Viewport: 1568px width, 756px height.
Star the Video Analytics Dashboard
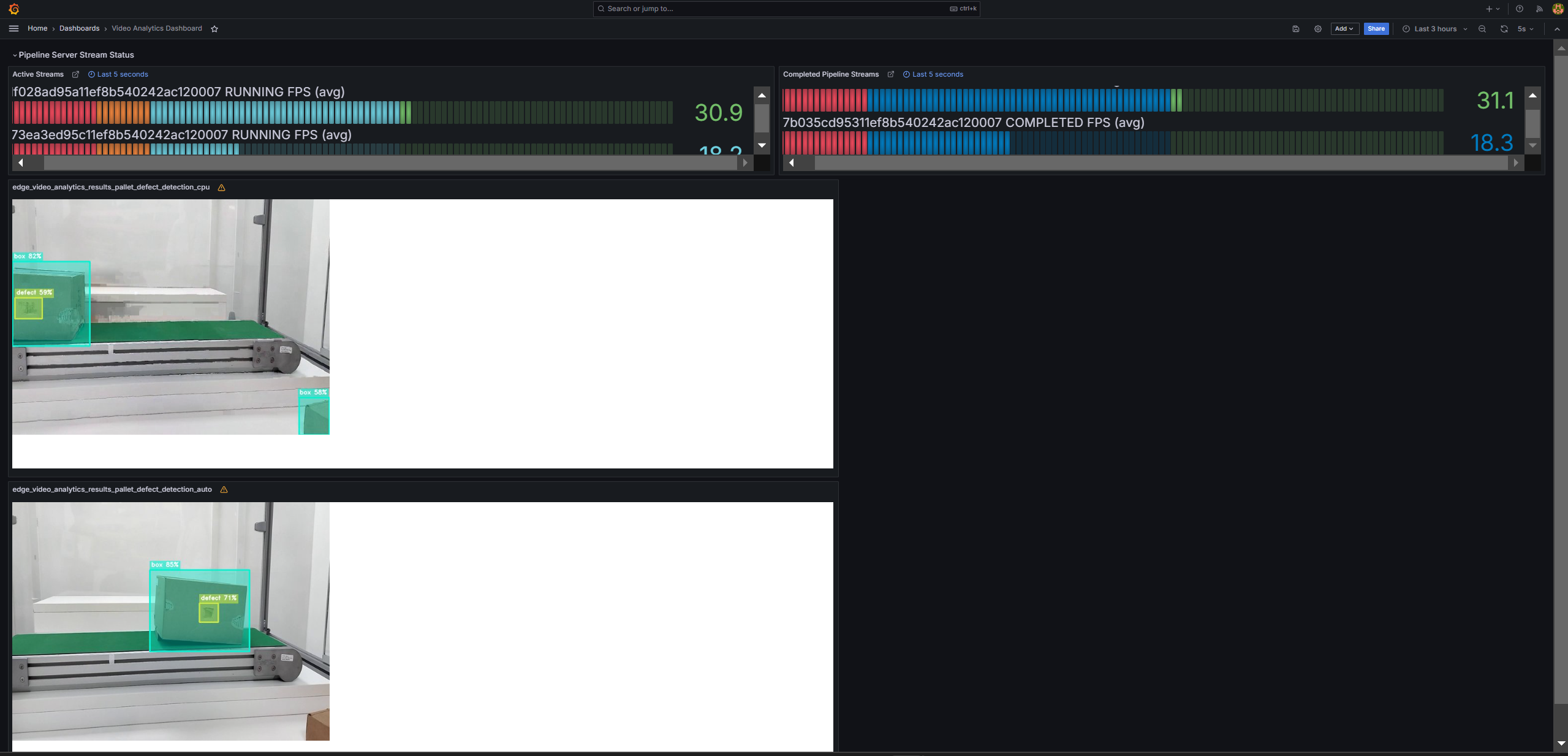tap(214, 29)
